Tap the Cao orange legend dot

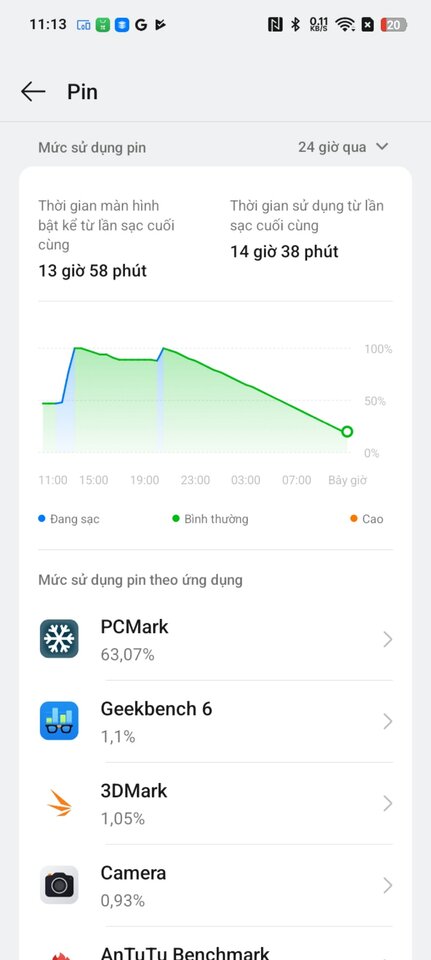(x=353, y=519)
